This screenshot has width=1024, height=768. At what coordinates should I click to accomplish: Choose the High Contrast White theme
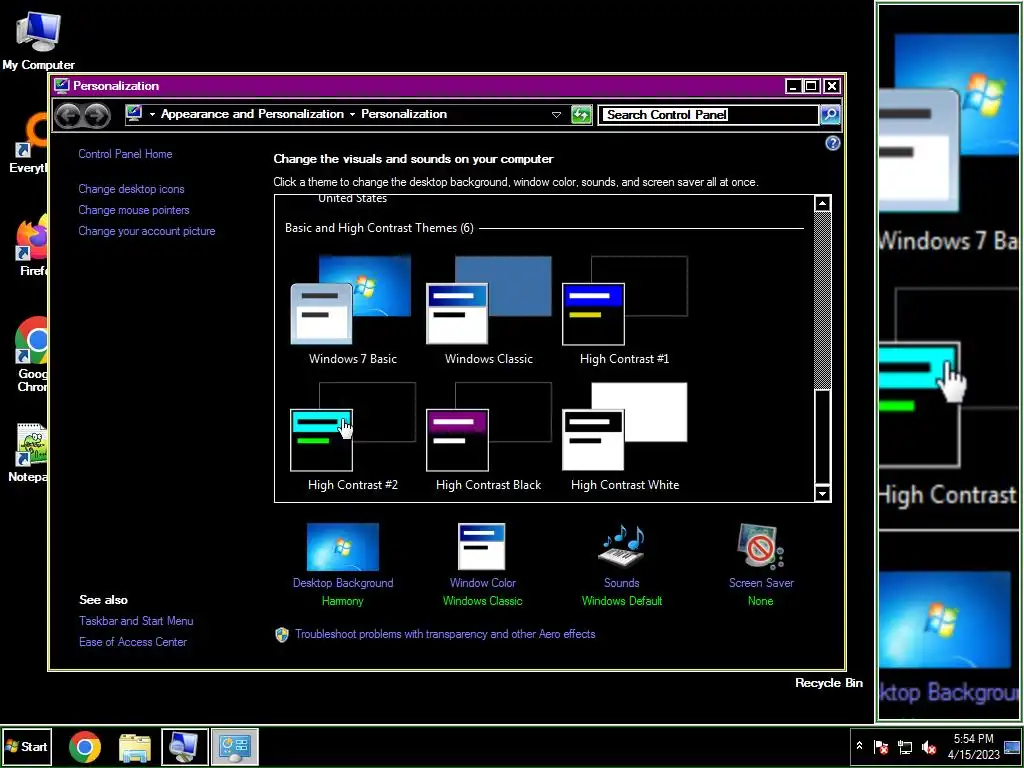[624, 436]
